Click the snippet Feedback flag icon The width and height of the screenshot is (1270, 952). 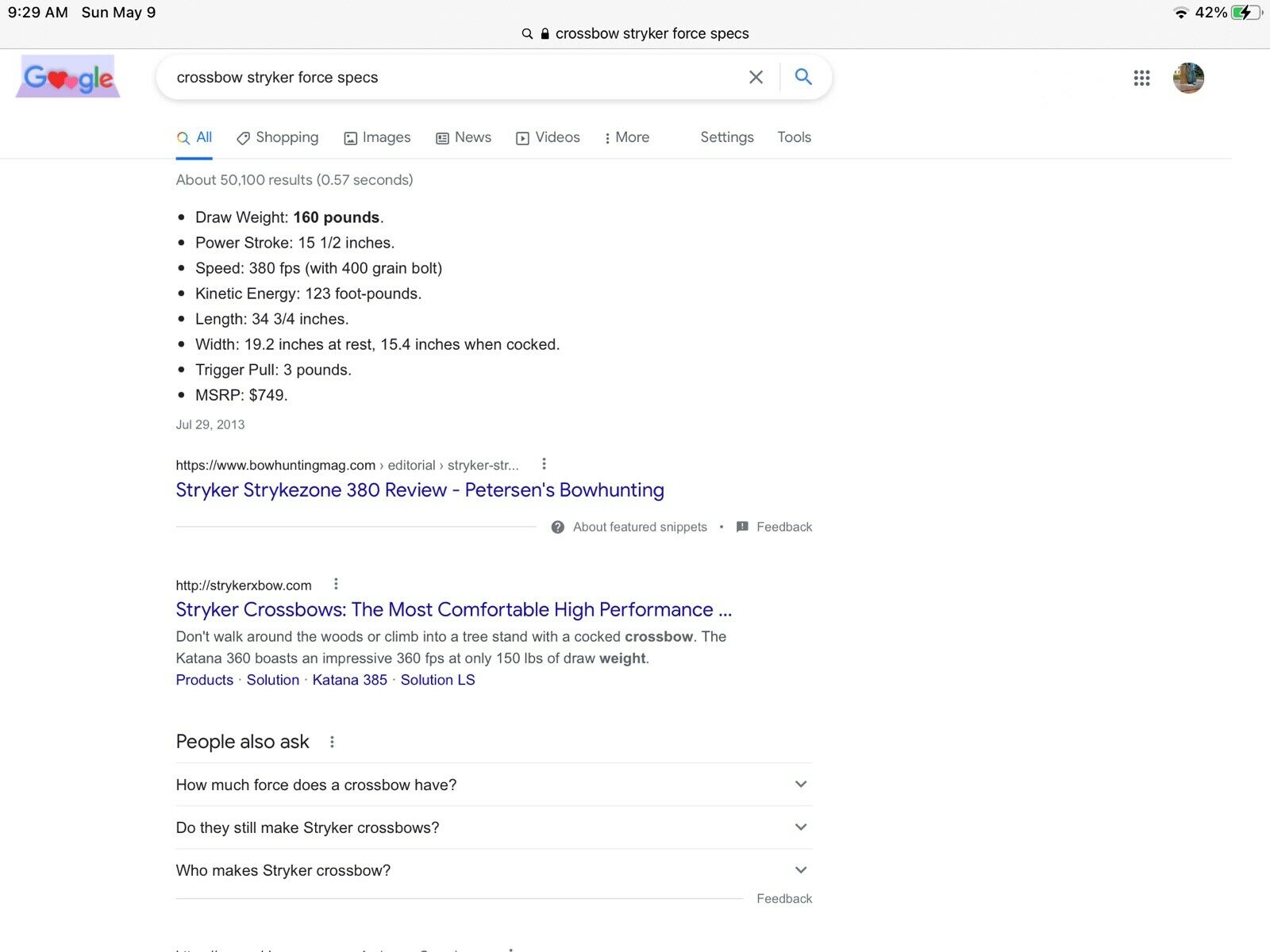point(742,527)
